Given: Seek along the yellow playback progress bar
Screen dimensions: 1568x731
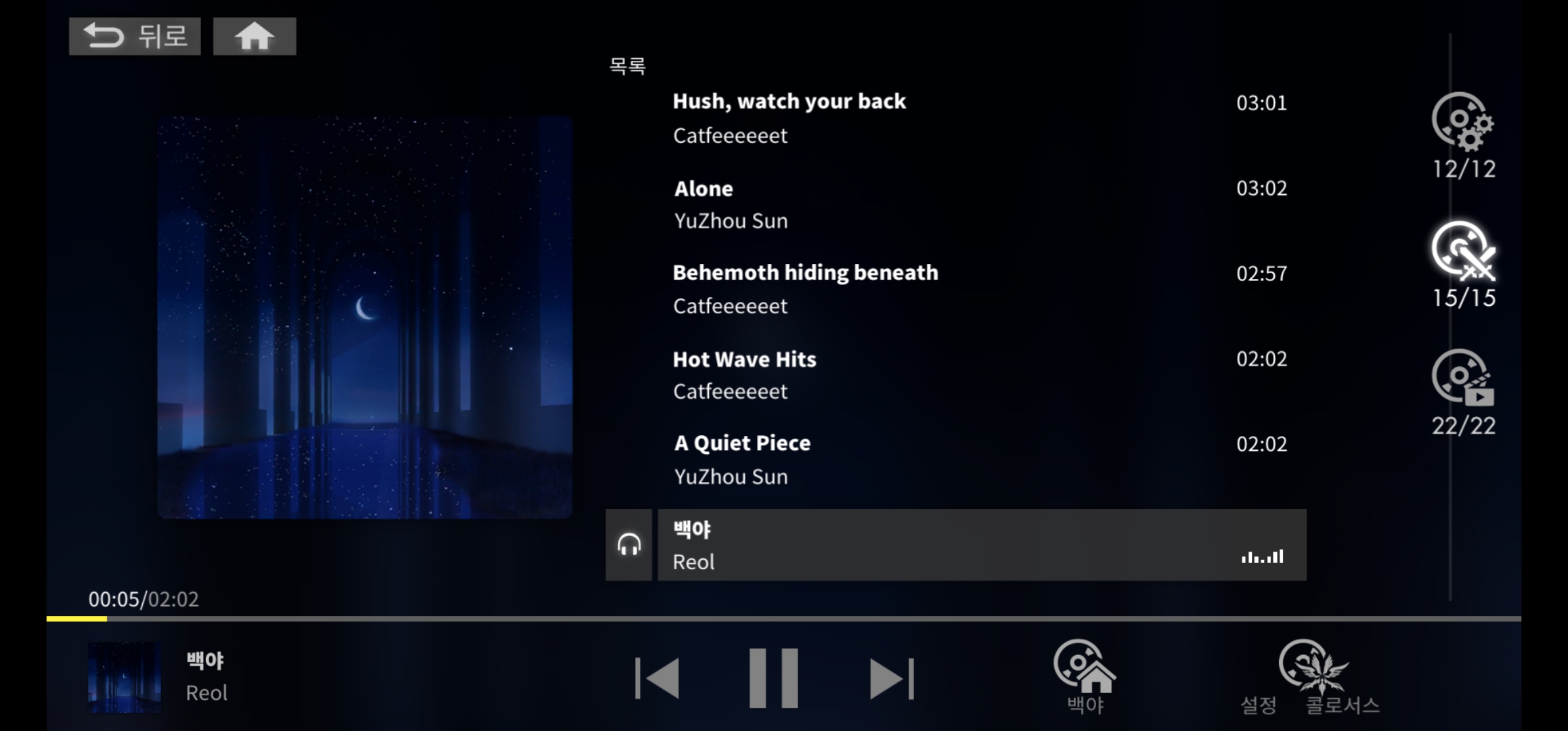Looking at the screenshot, I should [x=783, y=619].
